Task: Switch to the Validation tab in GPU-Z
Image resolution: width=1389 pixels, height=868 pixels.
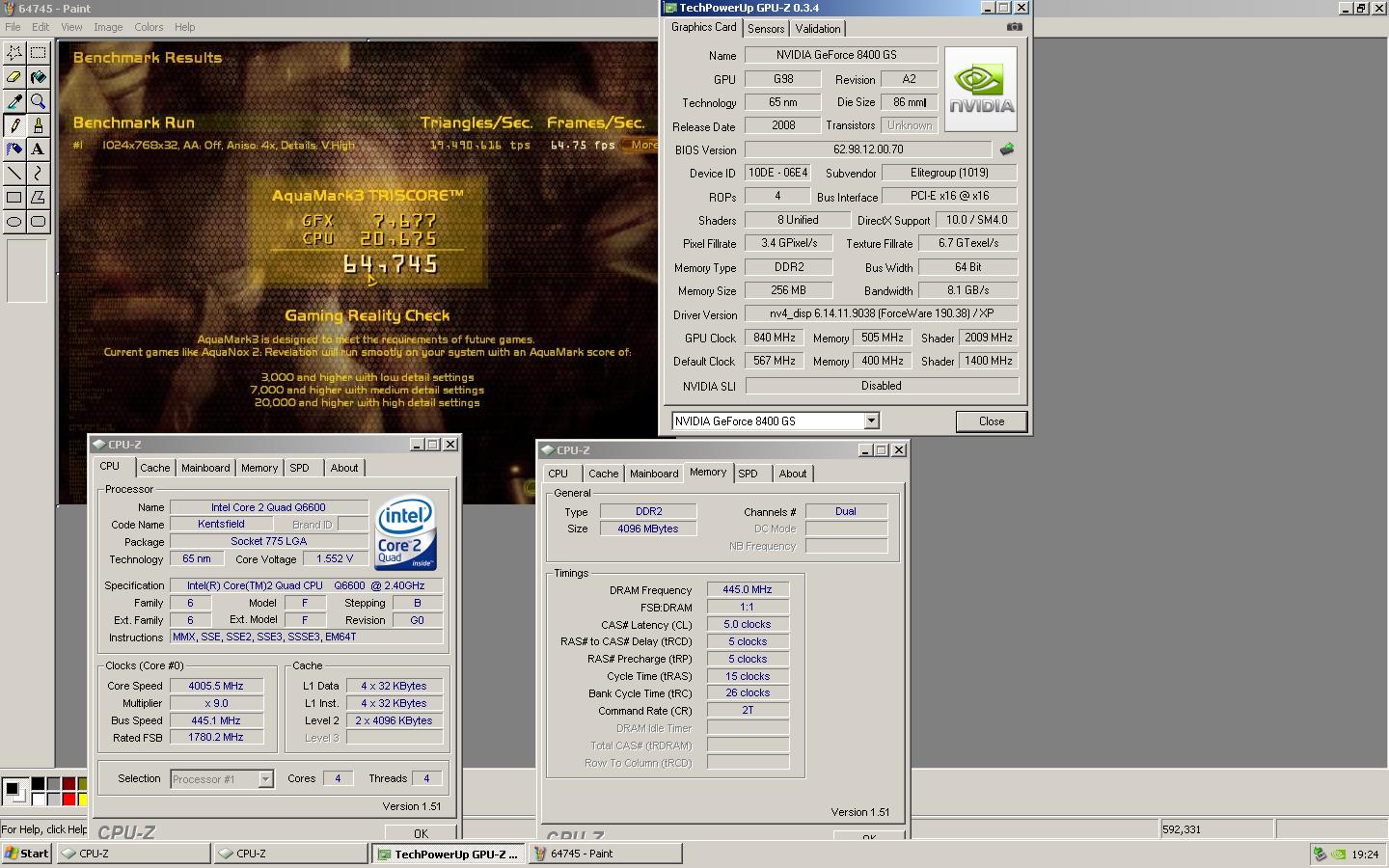Action: click(818, 29)
